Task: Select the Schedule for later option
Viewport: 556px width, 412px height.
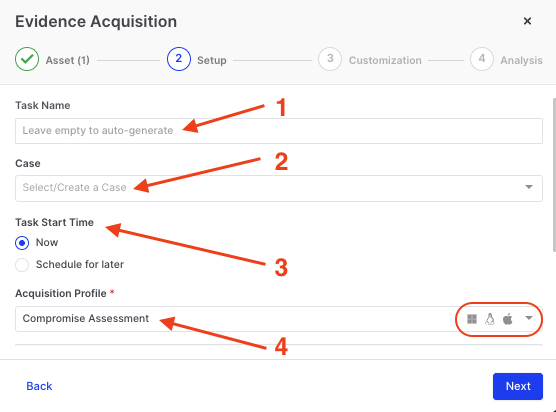Action: tap(22, 265)
